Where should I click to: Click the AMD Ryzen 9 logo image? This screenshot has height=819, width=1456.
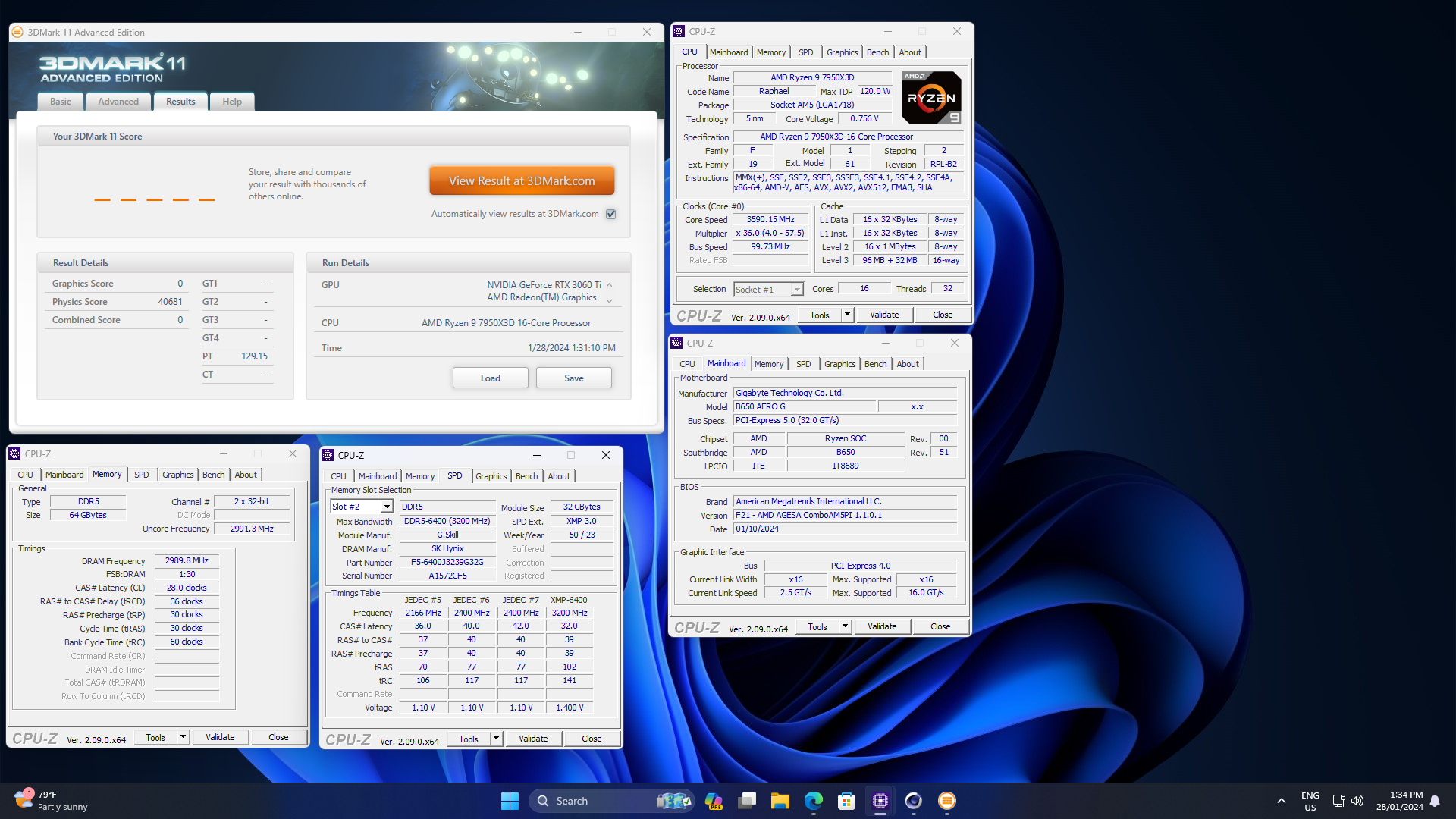click(932, 98)
